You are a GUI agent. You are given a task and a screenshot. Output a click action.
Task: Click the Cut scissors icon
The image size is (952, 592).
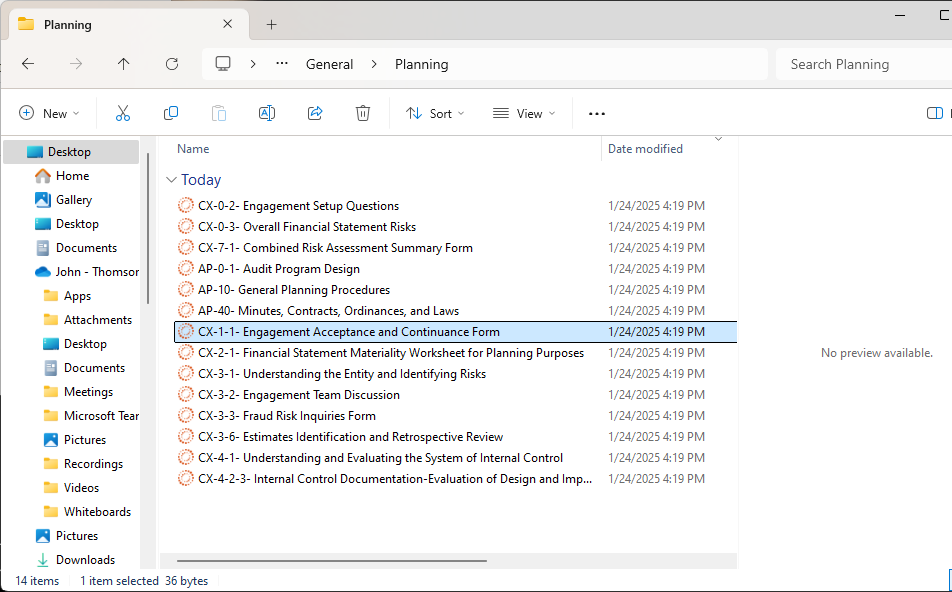pyautogui.click(x=123, y=114)
